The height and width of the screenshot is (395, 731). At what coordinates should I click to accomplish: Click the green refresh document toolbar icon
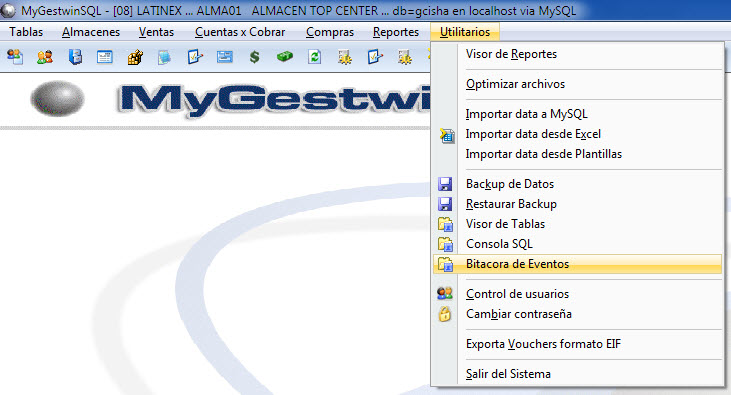tap(315, 57)
